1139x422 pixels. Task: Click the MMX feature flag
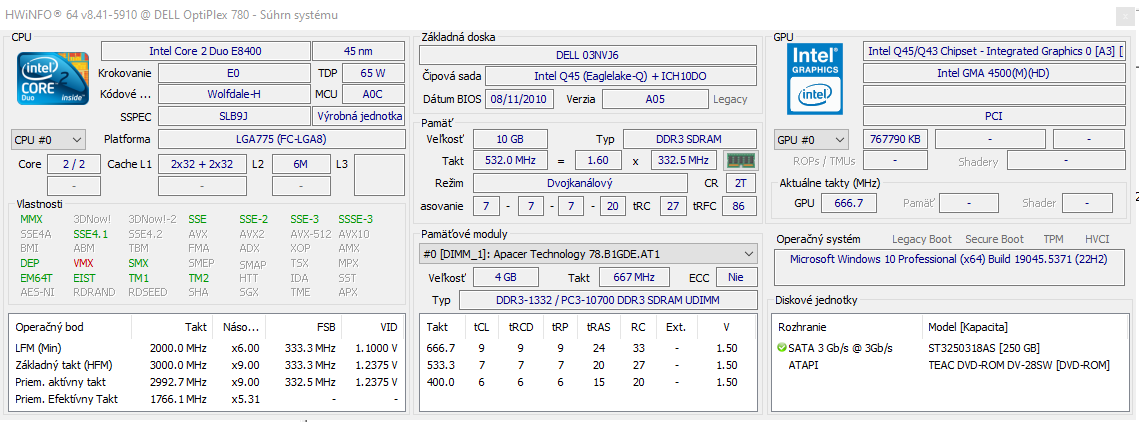coord(31,219)
